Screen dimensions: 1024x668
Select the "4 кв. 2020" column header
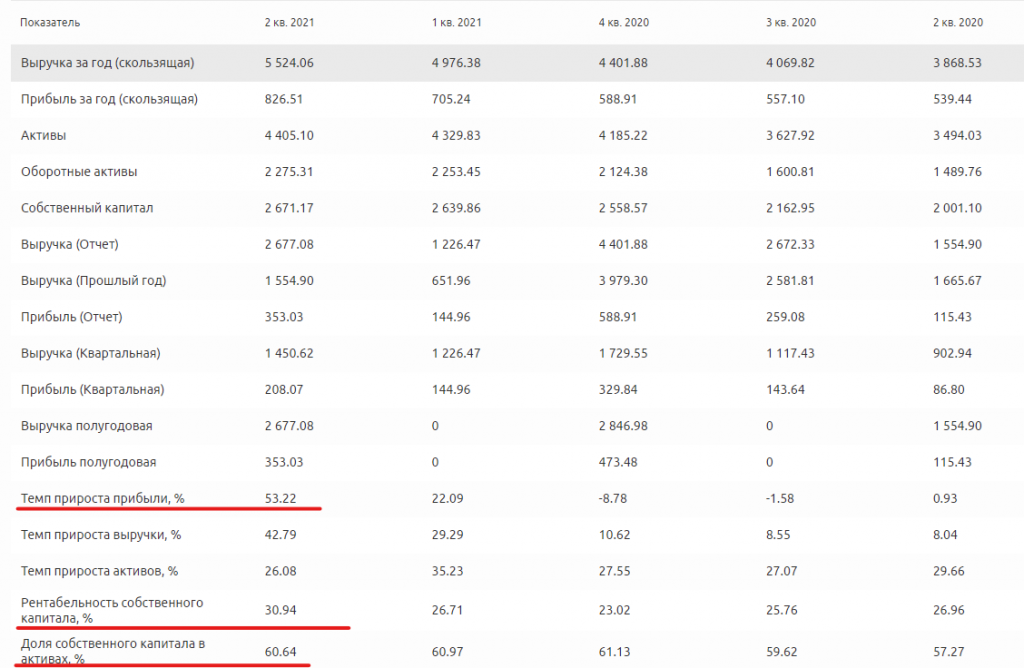coord(624,22)
